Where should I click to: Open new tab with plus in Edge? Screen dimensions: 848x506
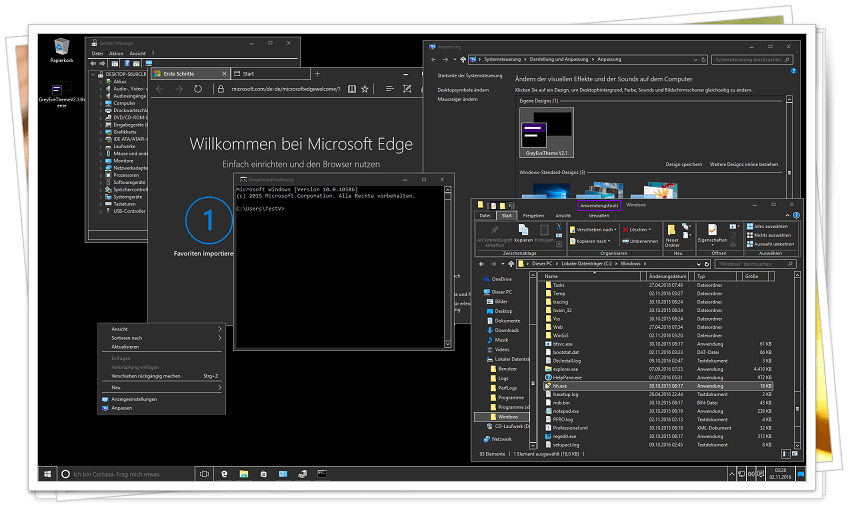317,74
